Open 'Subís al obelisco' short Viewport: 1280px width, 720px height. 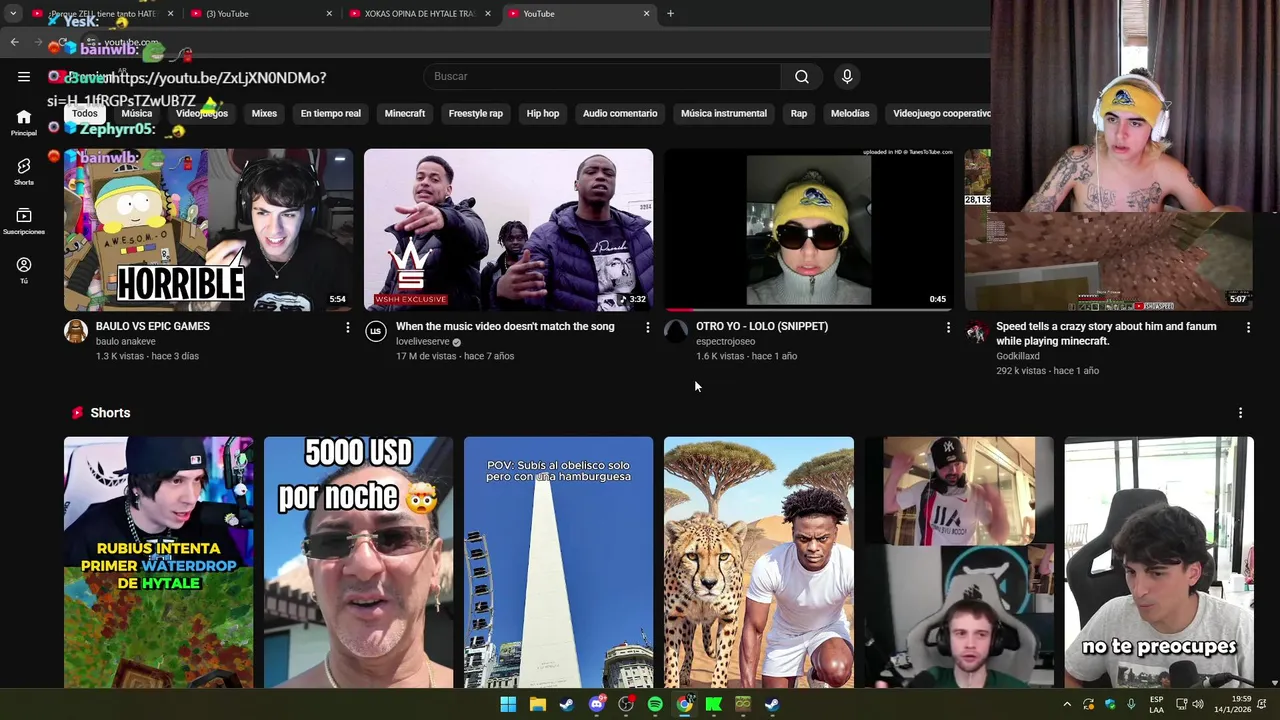pos(558,562)
